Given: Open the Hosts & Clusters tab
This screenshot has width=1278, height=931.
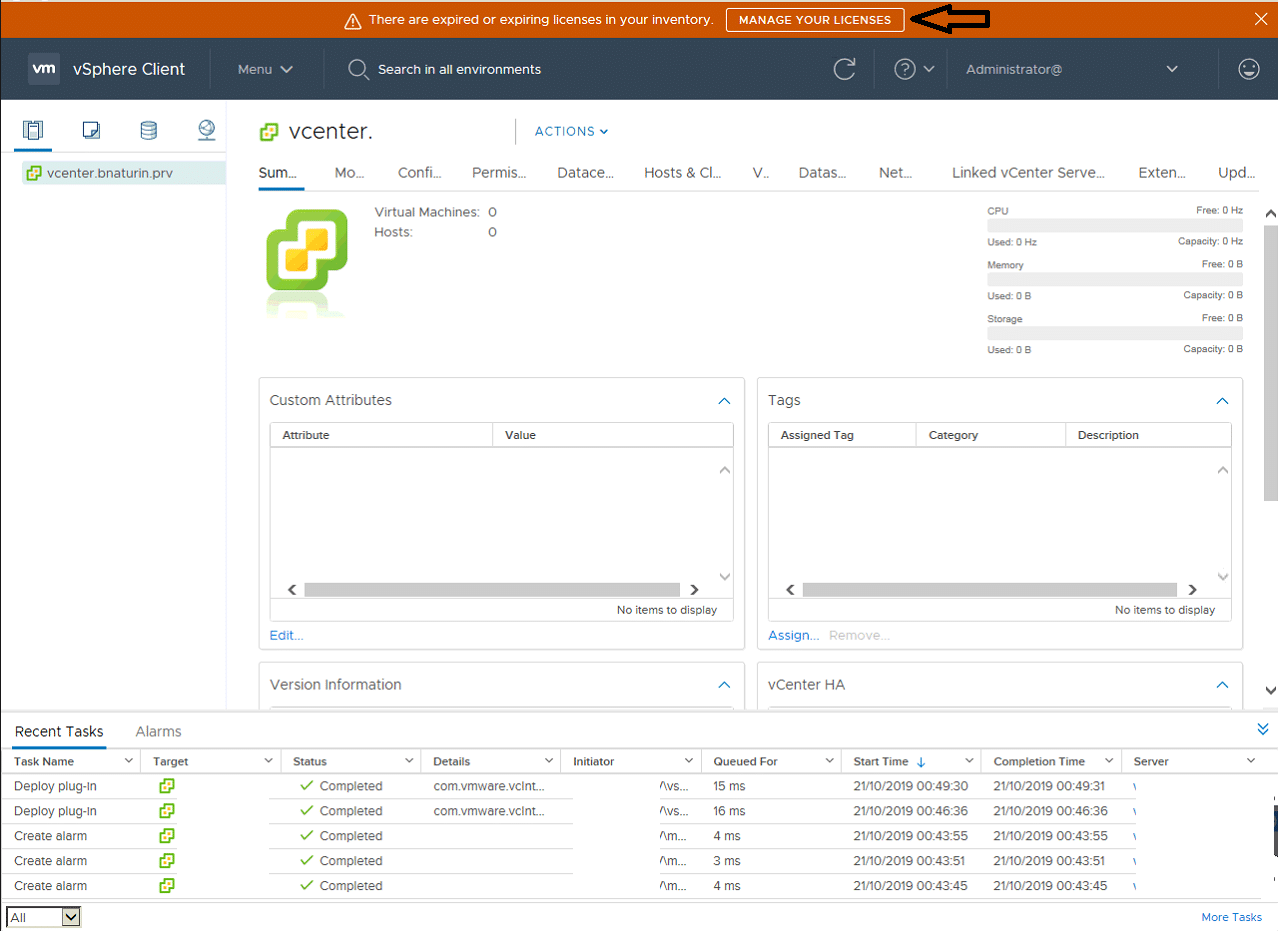Looking at the screenshot, I should pyautogui.click(x=682, y=172).
